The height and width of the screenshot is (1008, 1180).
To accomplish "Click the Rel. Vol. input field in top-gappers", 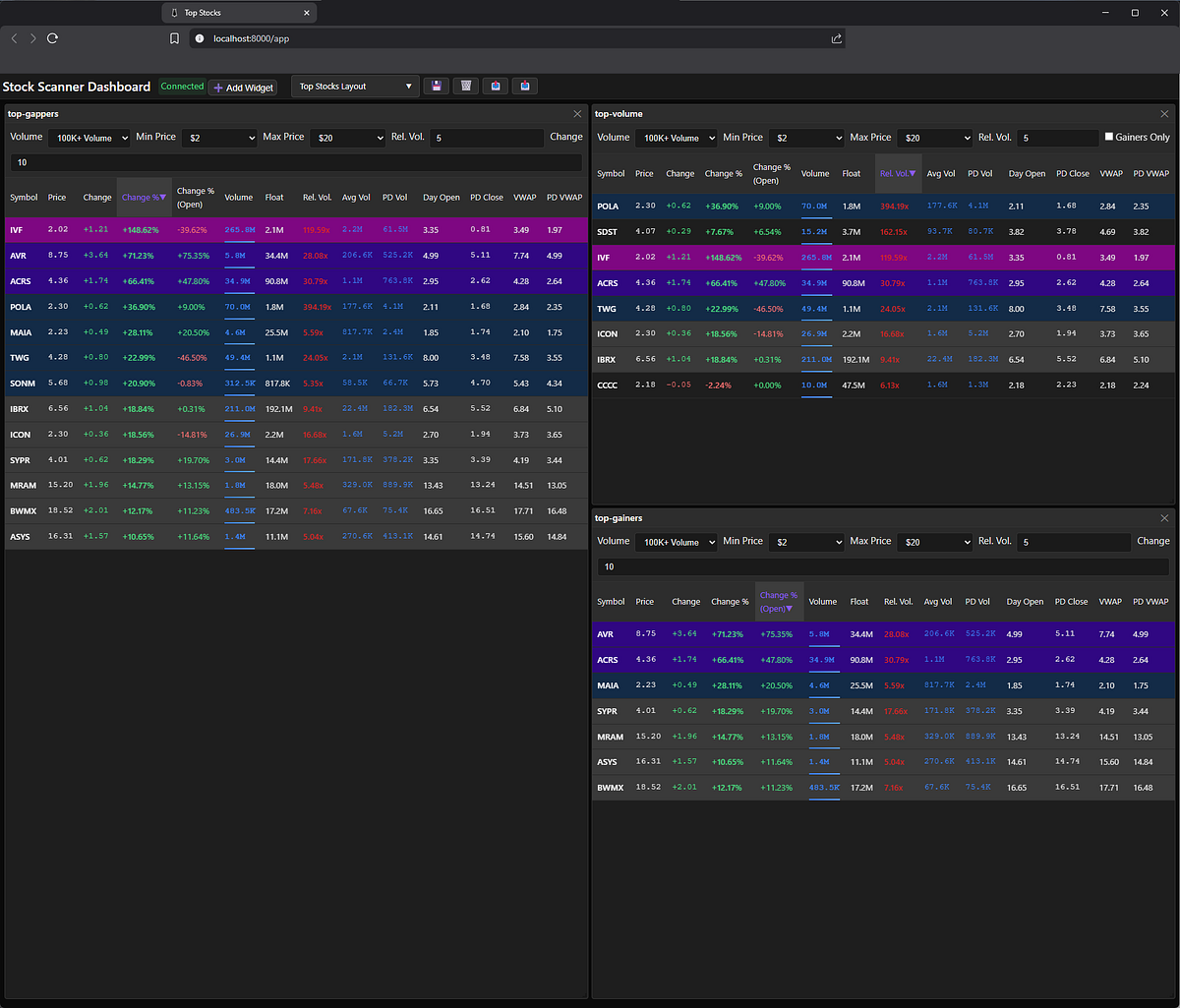I will (x=486, y=139).
